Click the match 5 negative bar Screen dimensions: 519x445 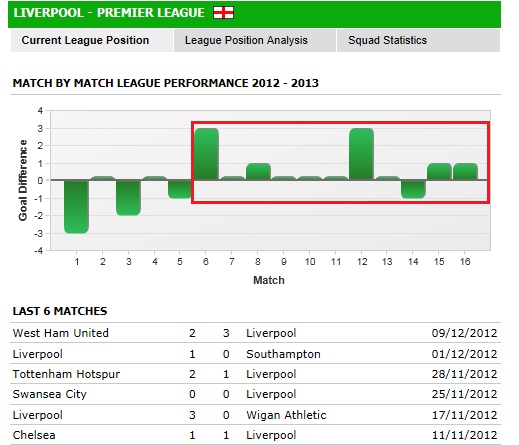tap(180, 189)
